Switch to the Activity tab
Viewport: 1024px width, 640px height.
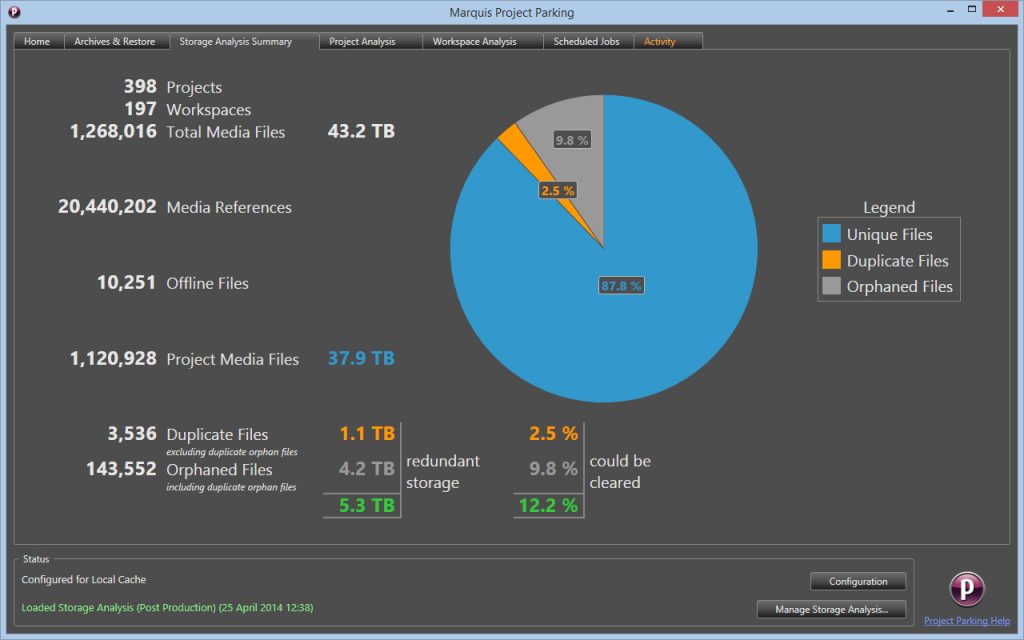pyautogui.click(x=660, y=42)
